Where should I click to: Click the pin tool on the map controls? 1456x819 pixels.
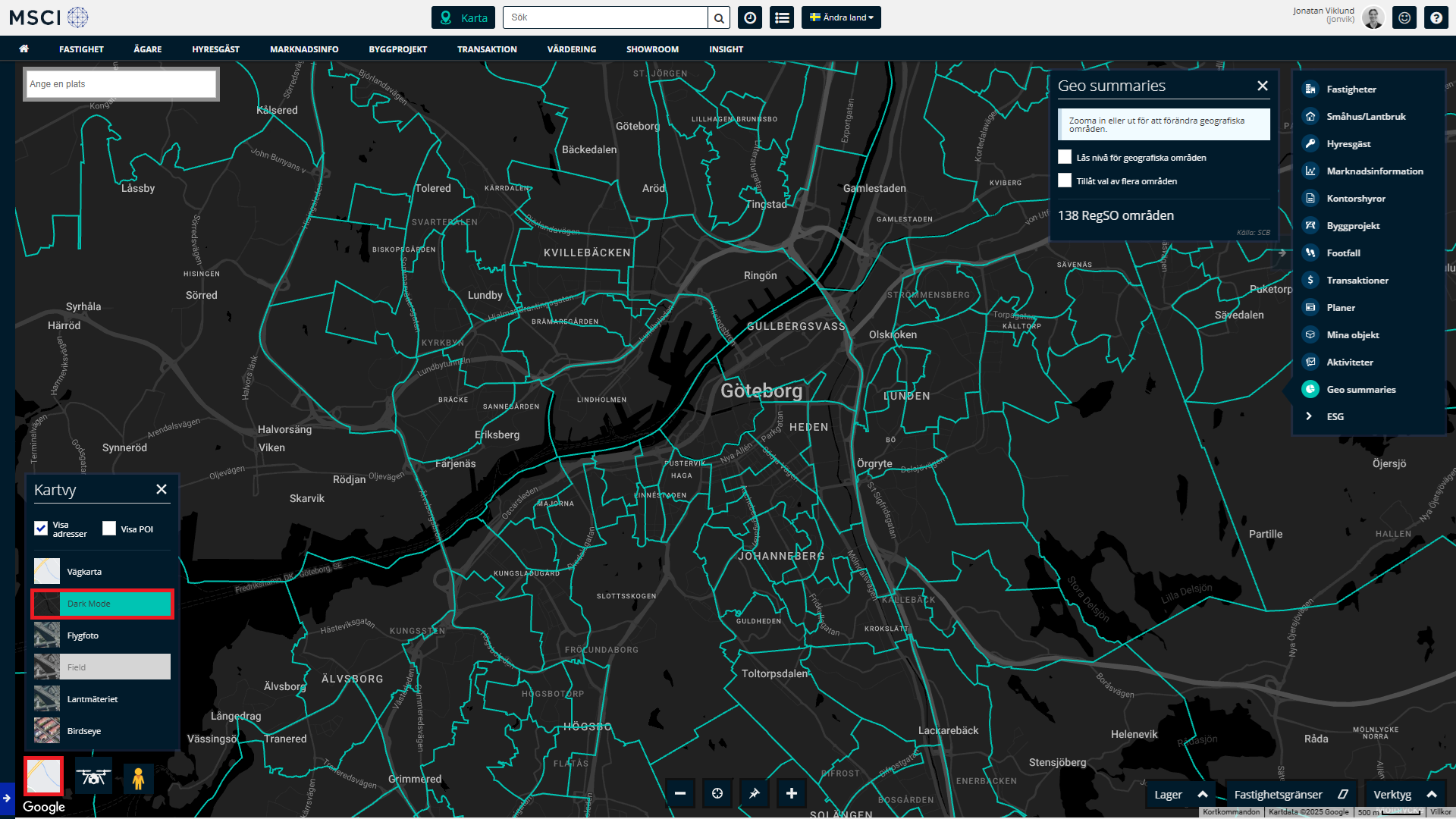tap(754, 793)
